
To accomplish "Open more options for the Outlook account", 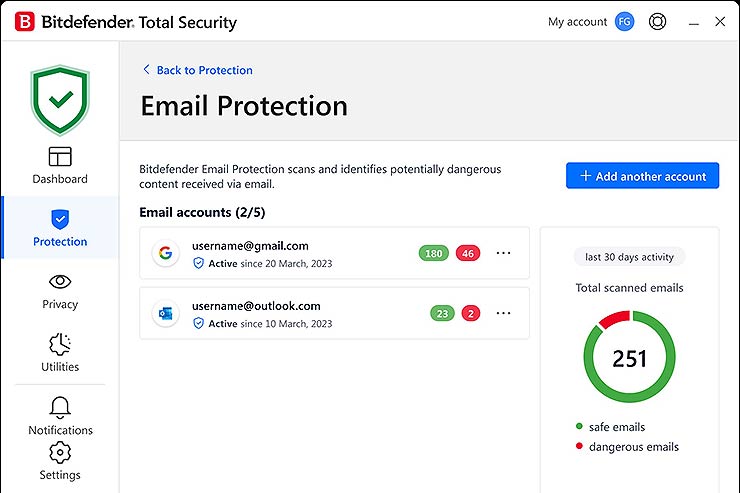I will (503, 313).
